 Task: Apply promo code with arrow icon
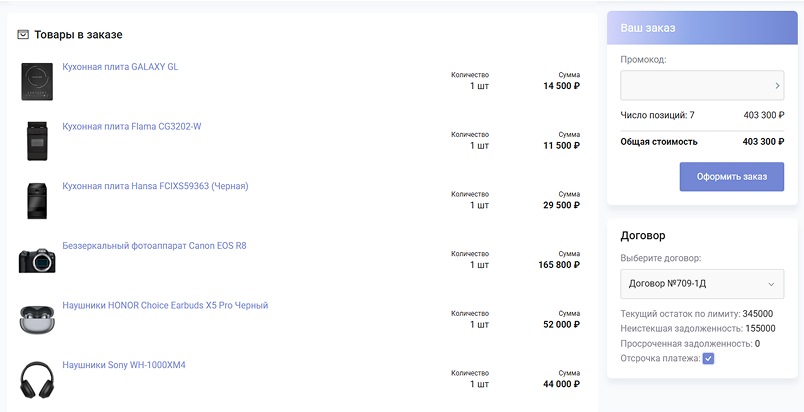(778, 86)
